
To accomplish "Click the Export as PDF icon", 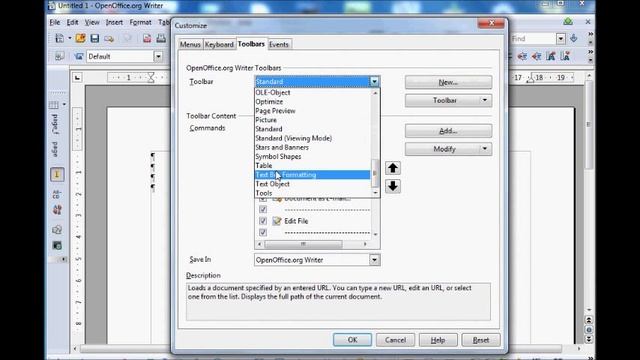I will click(147, 39).
